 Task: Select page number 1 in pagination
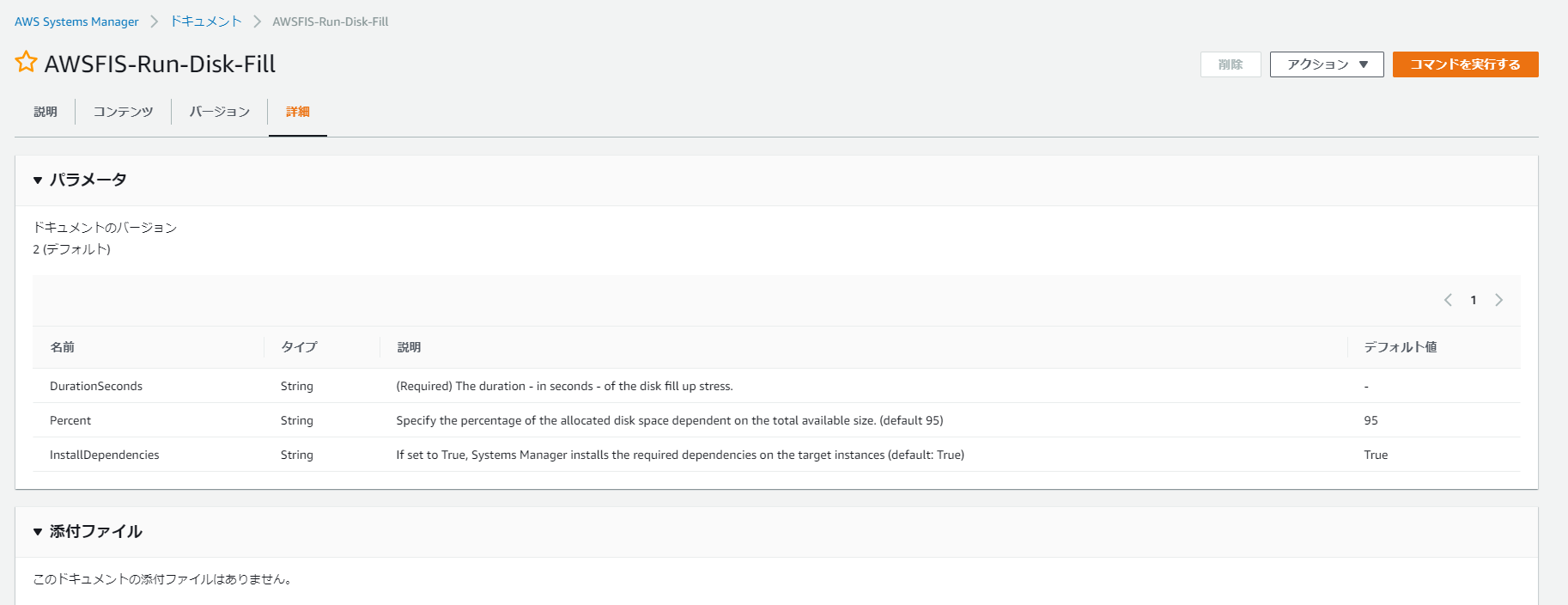(x=1474, y=300)
